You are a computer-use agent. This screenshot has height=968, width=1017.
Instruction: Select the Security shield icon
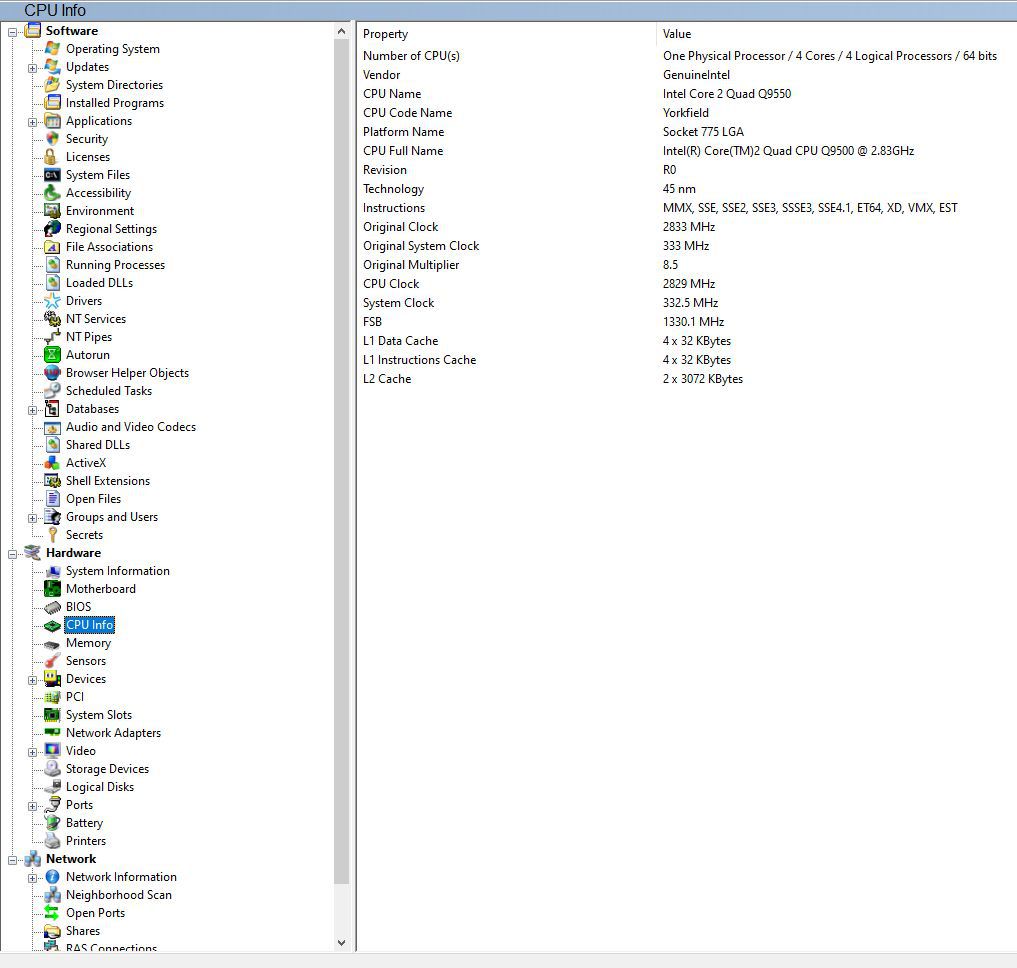(x=53, y=139)
